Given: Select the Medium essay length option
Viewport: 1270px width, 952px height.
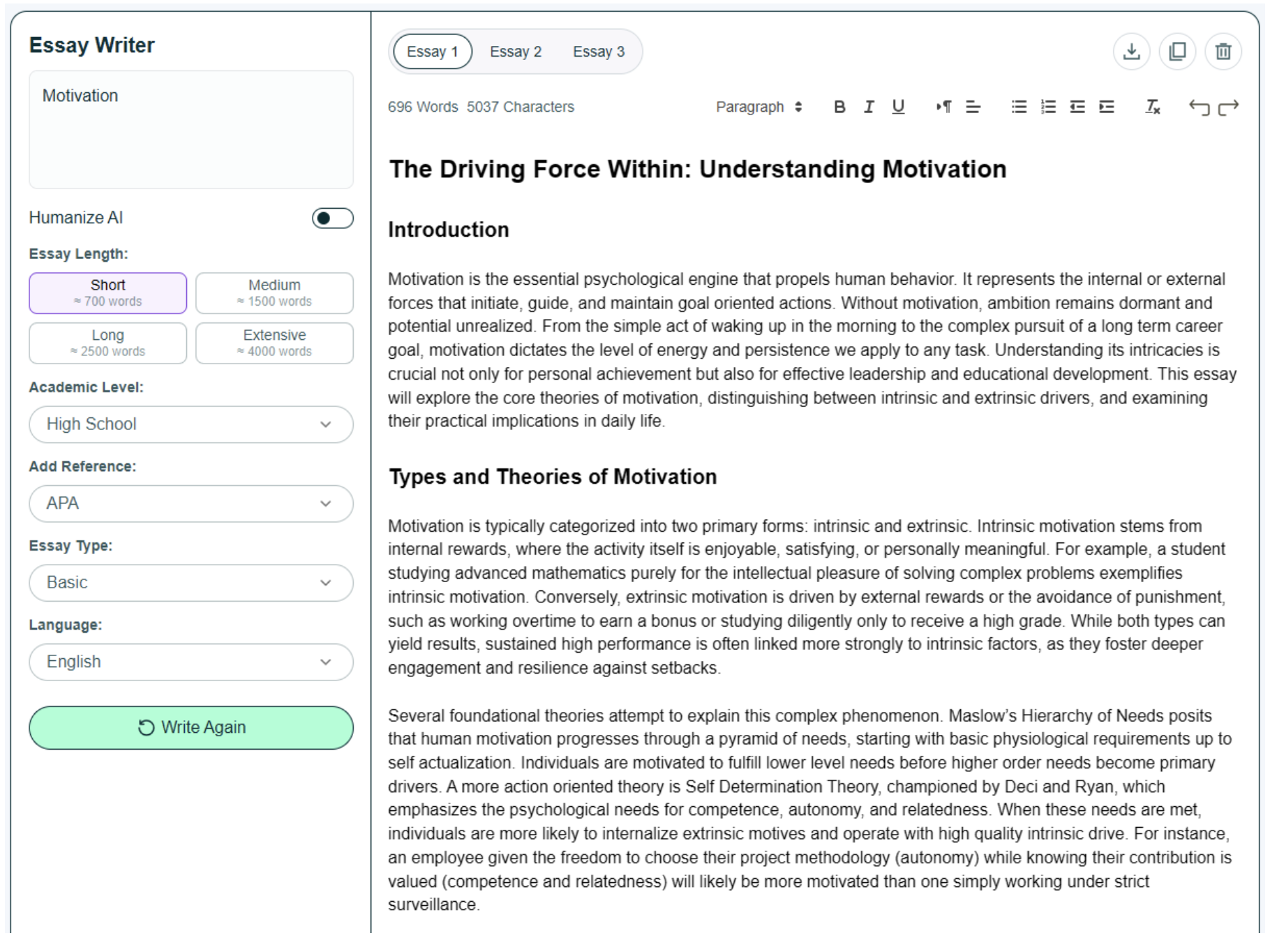Looking at the screenshot, I should [274, 293].
